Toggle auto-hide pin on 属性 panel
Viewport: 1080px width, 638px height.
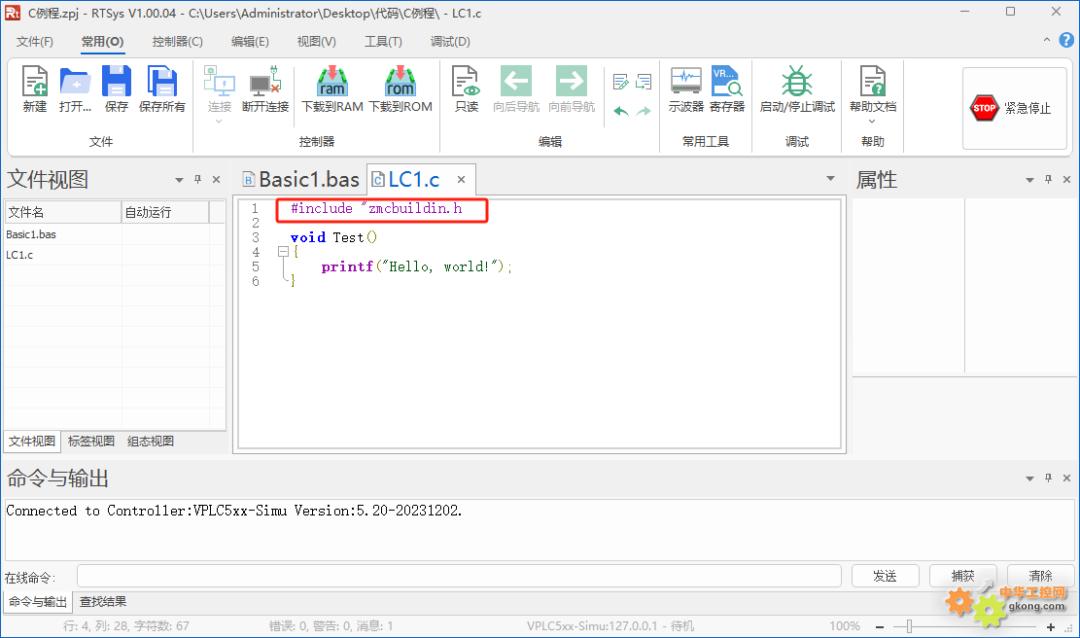tap(1048, 180)
